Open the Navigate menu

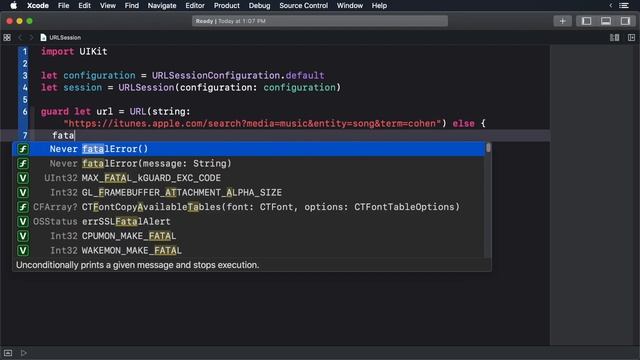click(162, 6)
